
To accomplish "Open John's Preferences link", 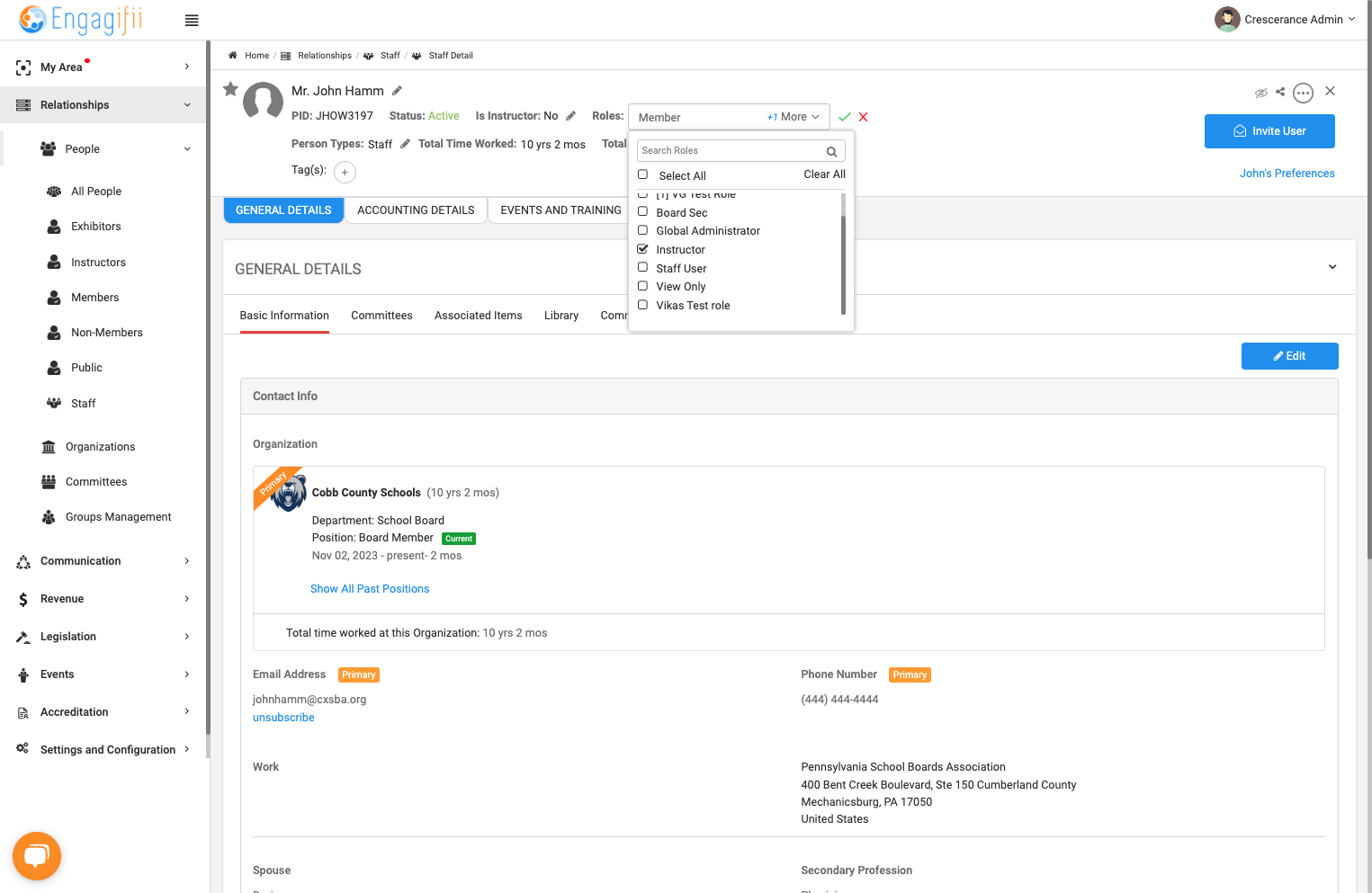I will pos(1287,174).
